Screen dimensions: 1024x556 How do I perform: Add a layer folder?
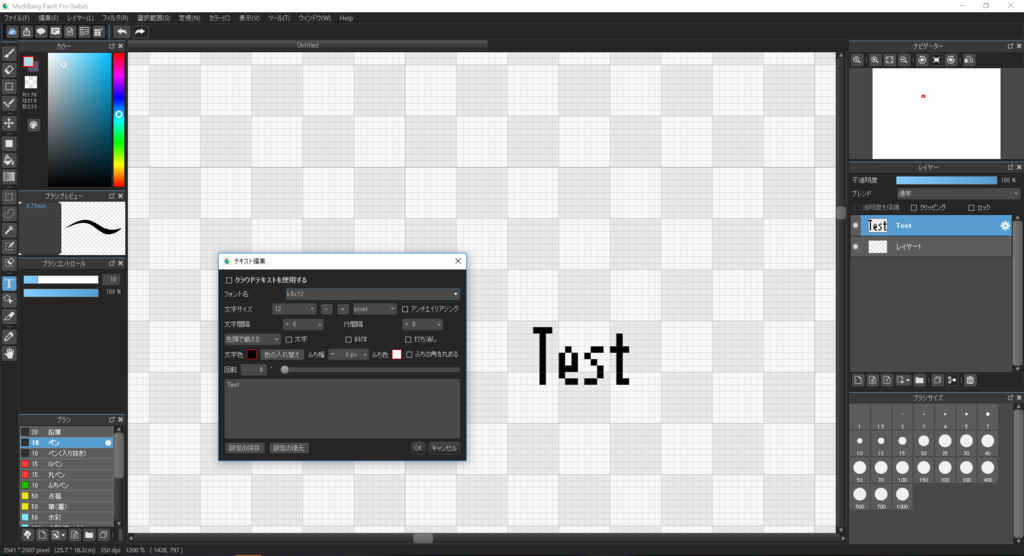tap(920, 380)
